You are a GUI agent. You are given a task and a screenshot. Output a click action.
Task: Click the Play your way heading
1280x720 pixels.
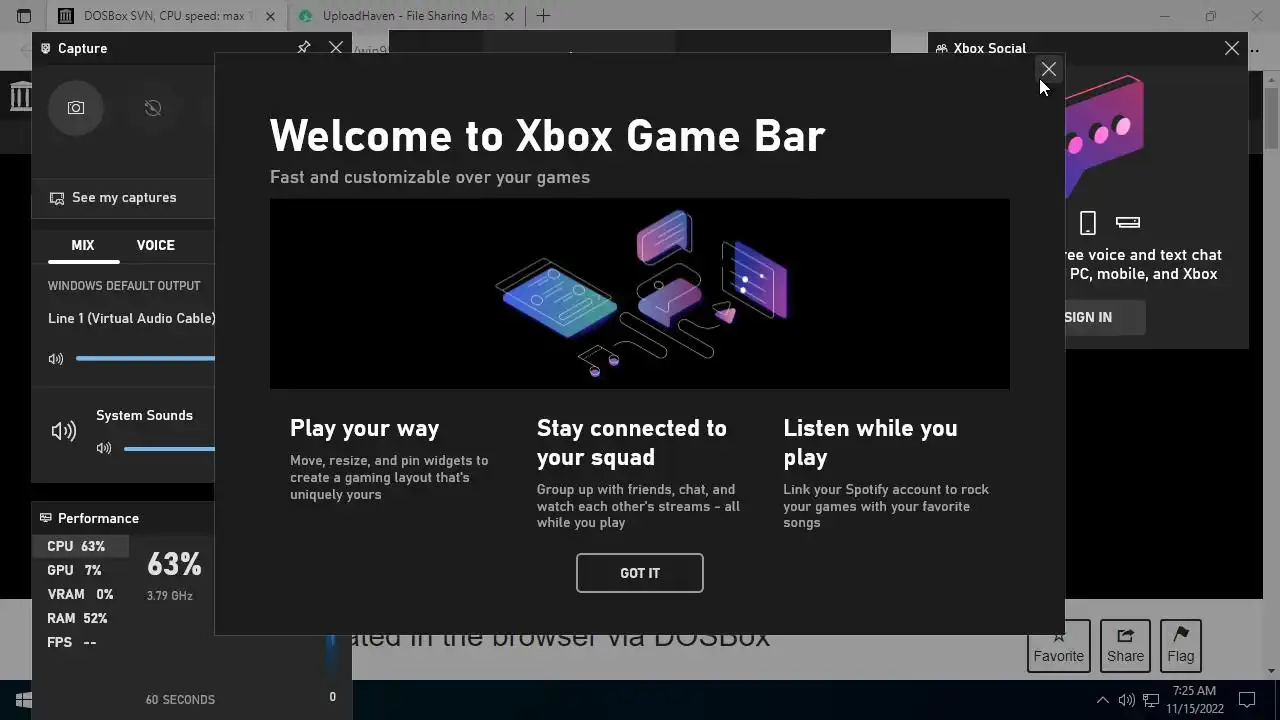click(x=364, y=428)
